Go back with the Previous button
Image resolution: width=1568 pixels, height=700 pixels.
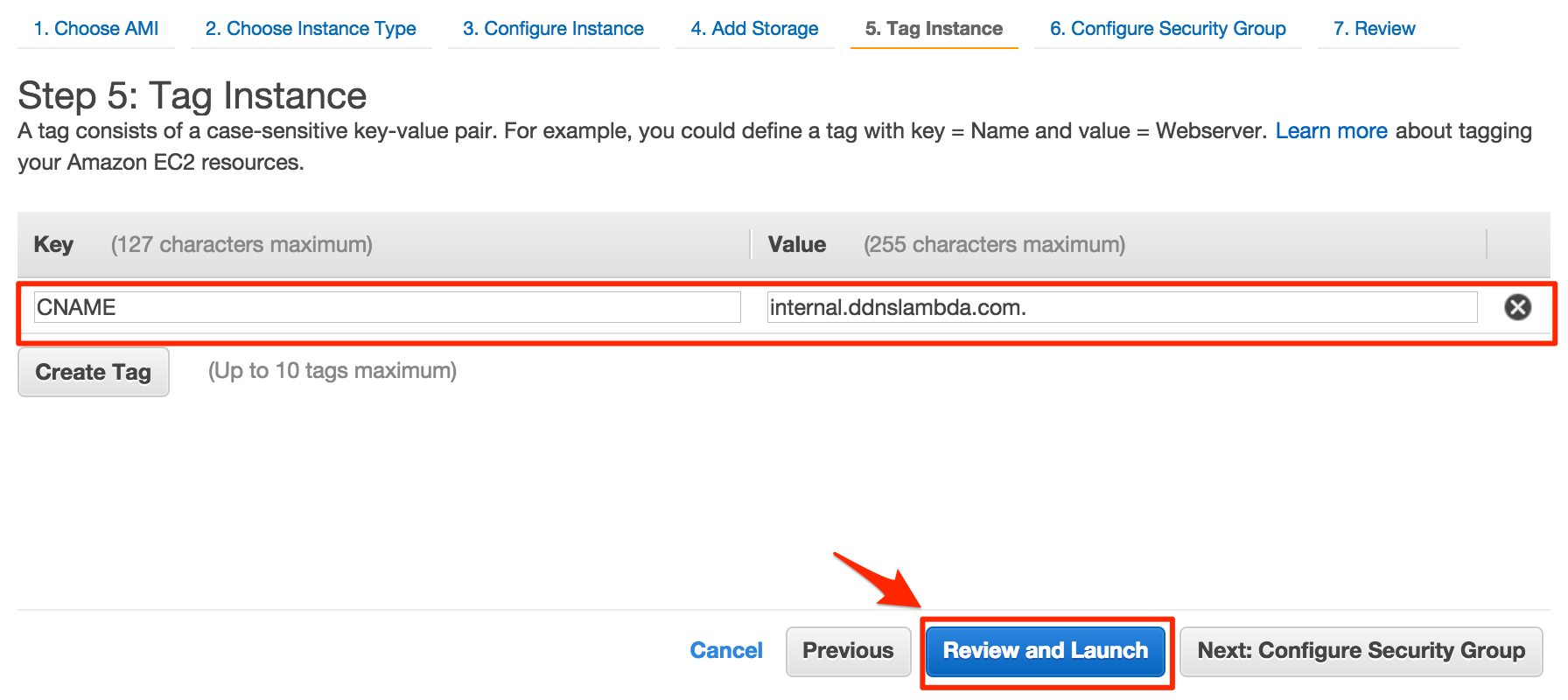pos(848,651)
